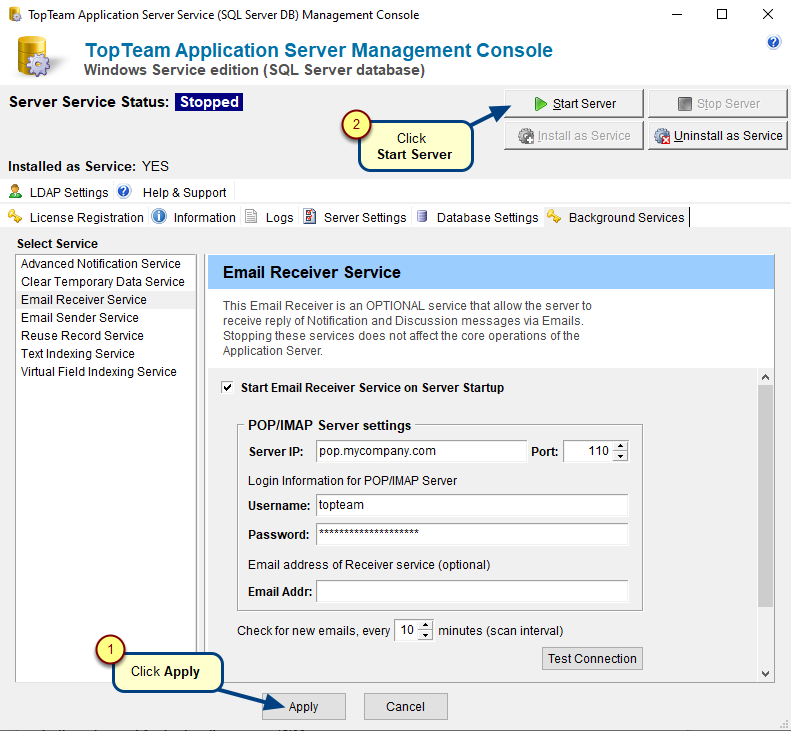
Task: Click the License Registration key icon
Action: 15,216
